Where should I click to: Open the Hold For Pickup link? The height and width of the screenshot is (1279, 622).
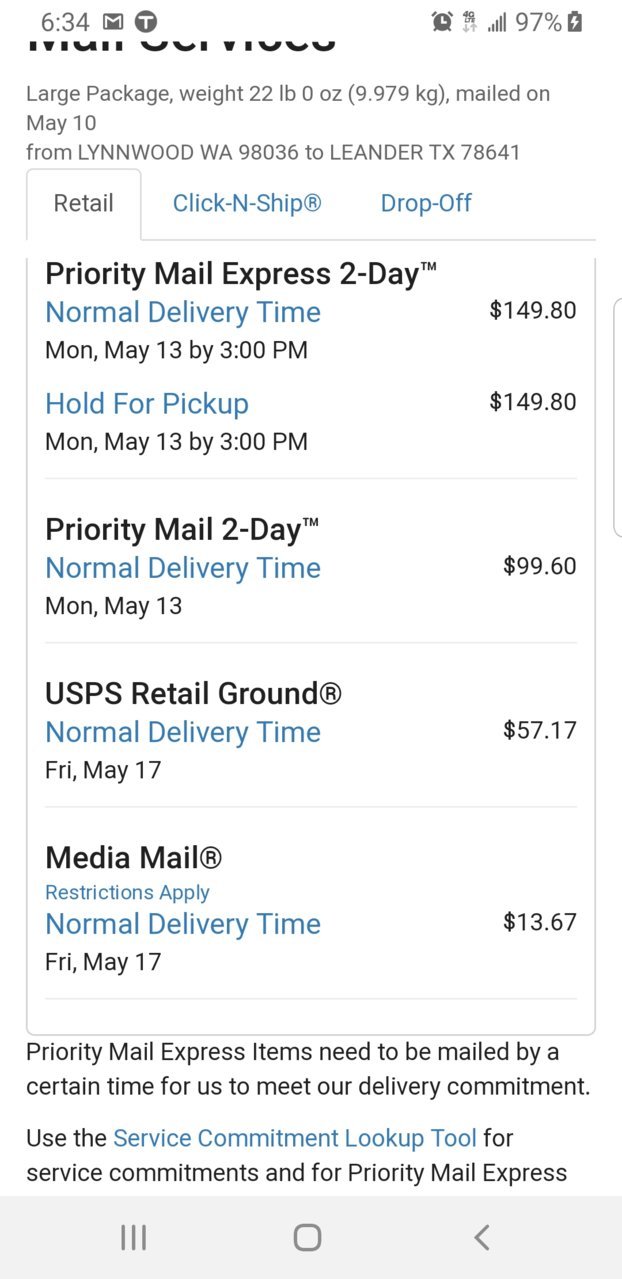coord(147,404)
